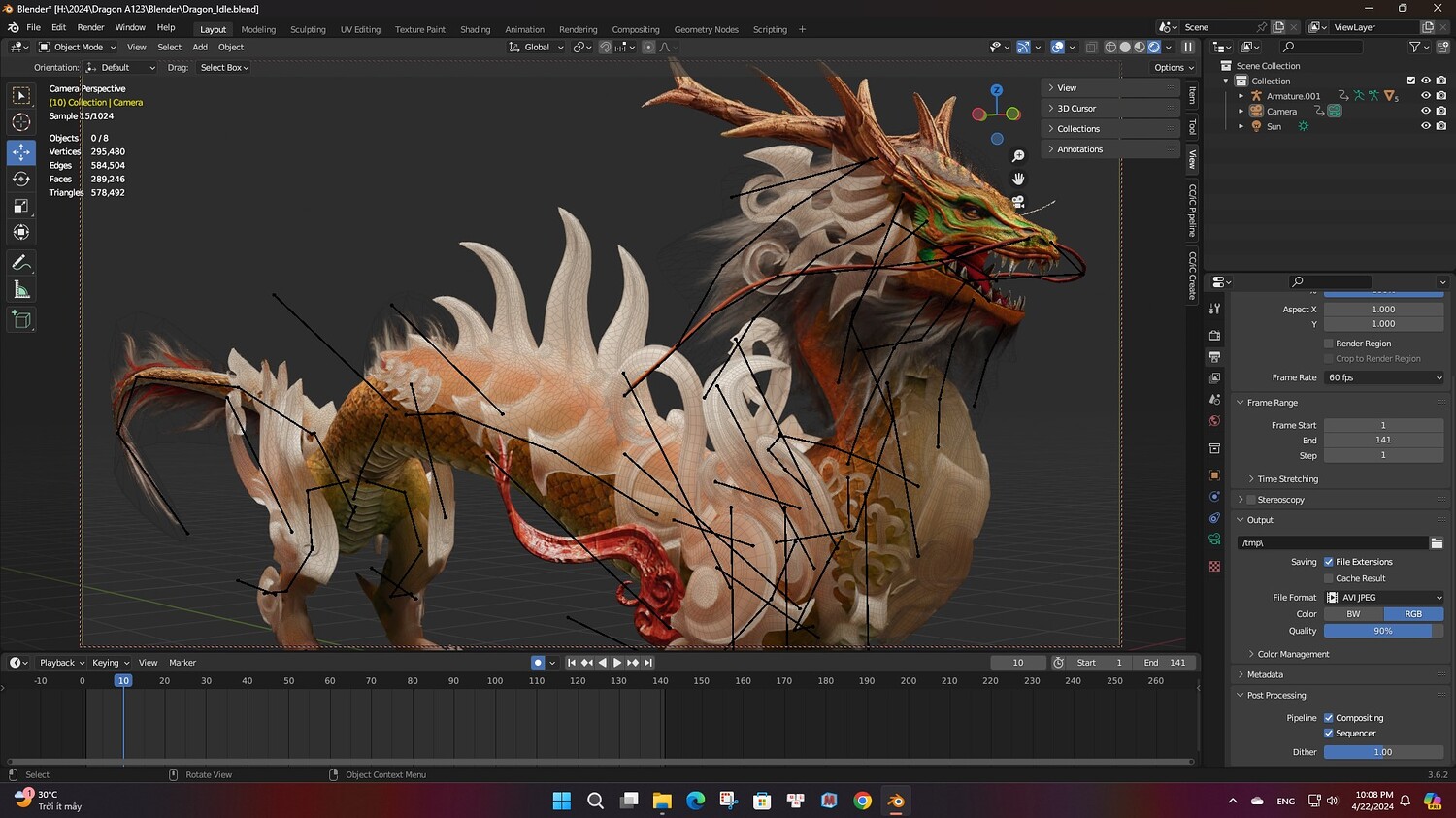Screen dimensions: 1456x818
Task: Choose the Move tool in toolbar
Action: (21, 152)
